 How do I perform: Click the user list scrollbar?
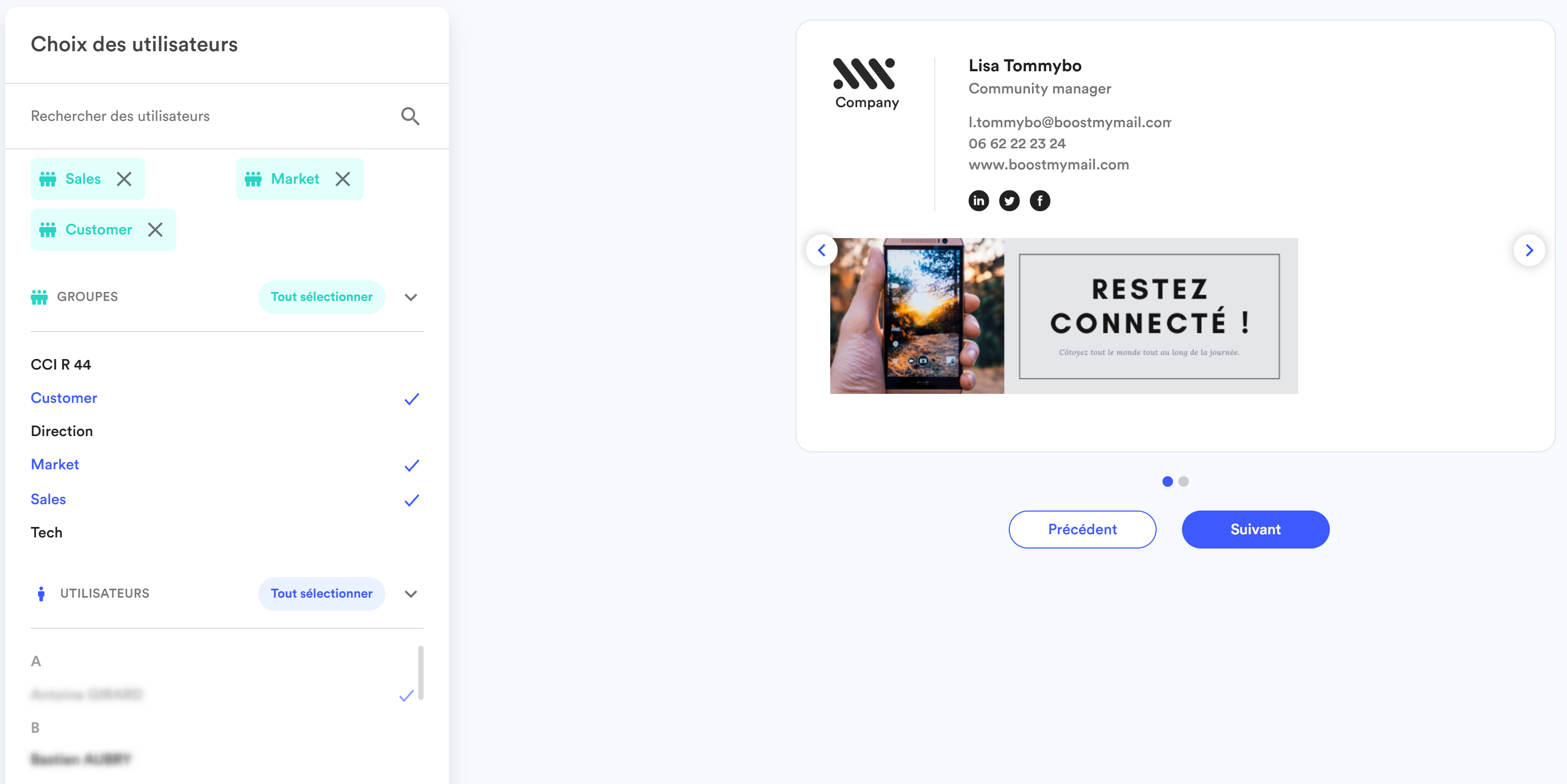click(420, 672)
